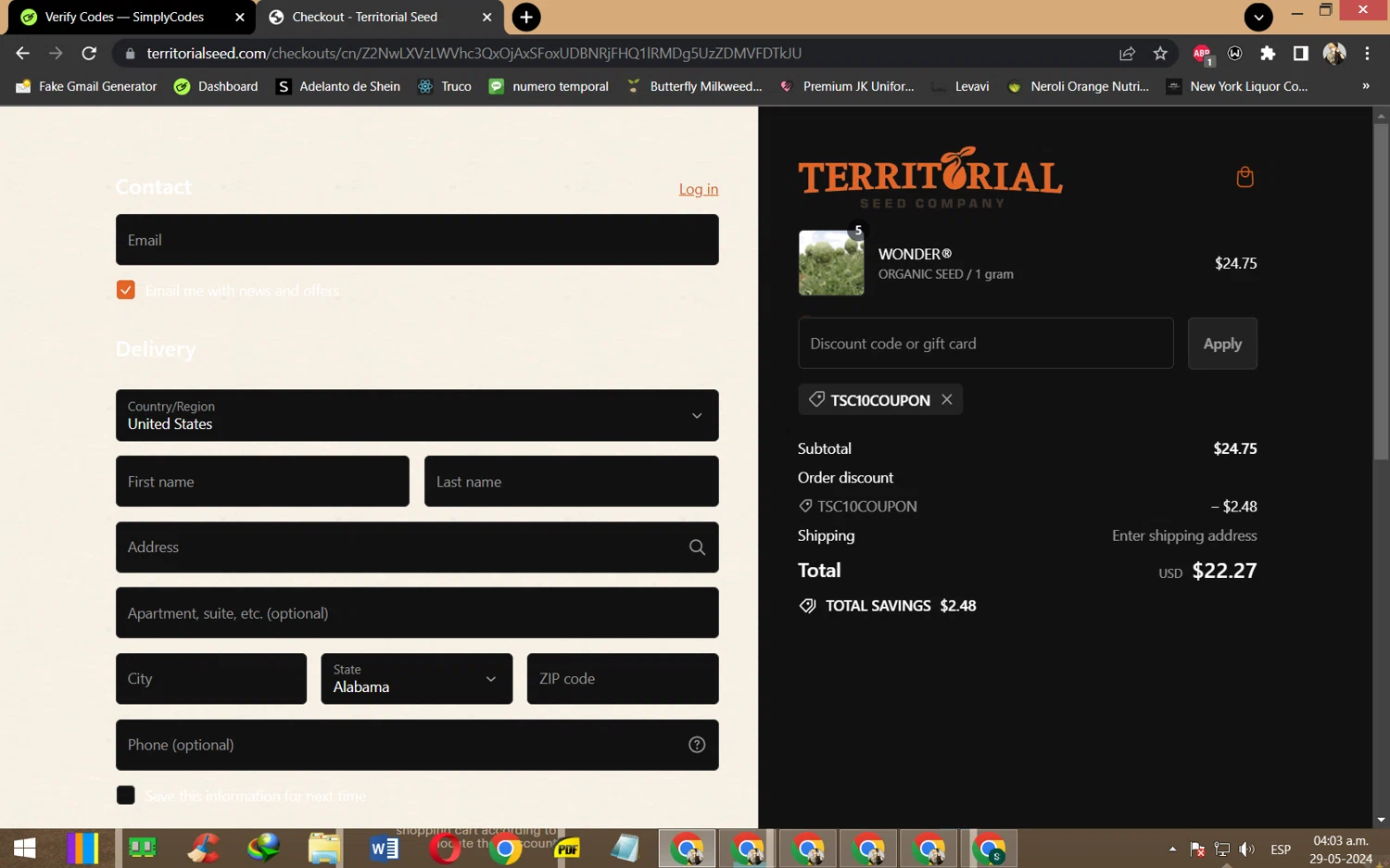Show more bookmarks overflow chevron

click(x=1365, y=86)
